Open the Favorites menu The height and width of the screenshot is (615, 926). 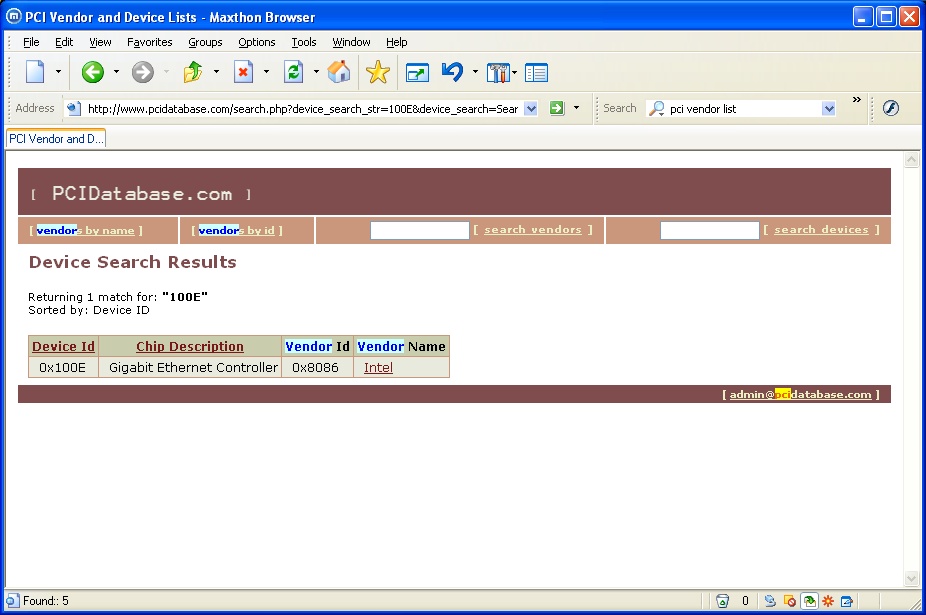(149, 42)
